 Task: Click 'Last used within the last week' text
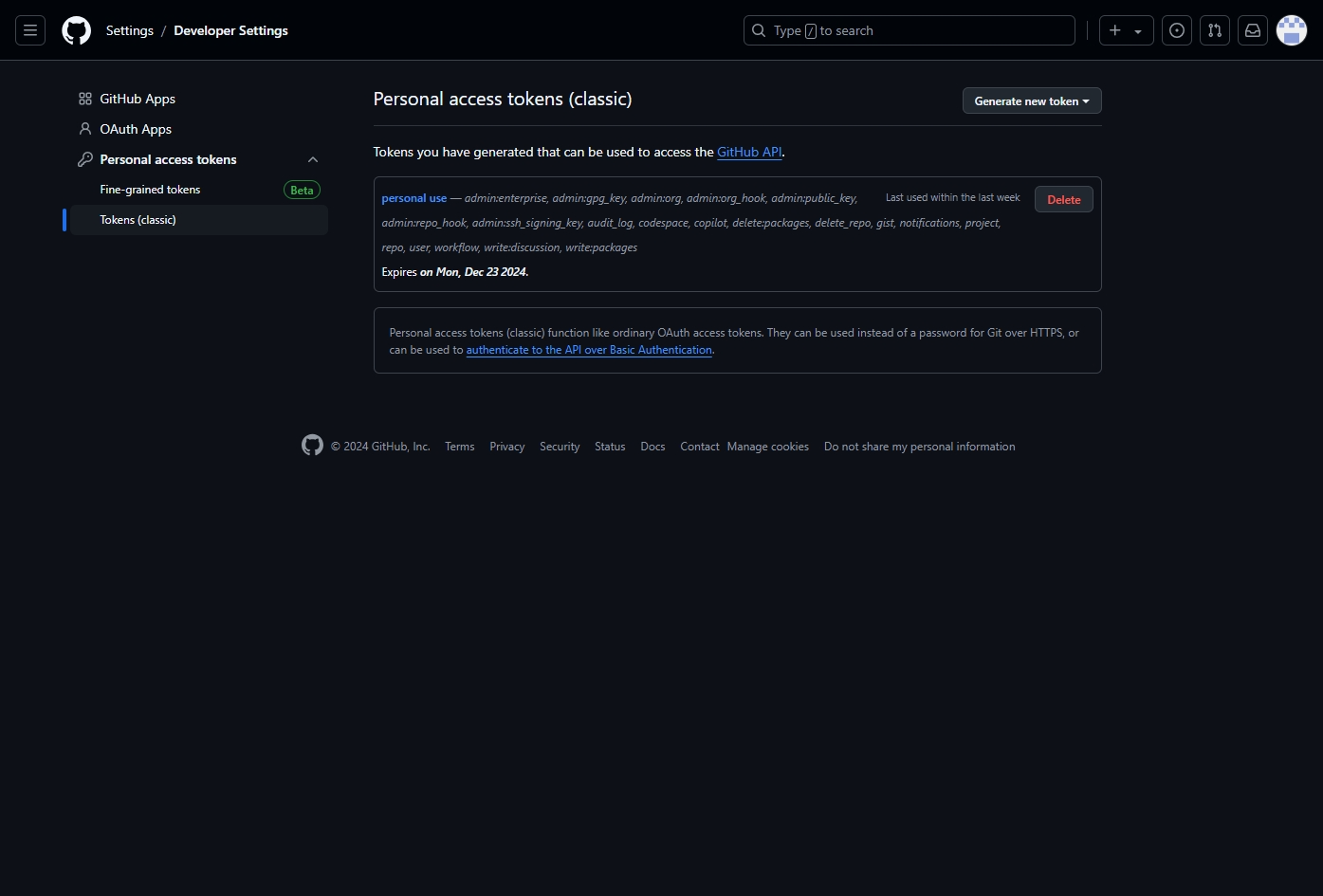953,197
